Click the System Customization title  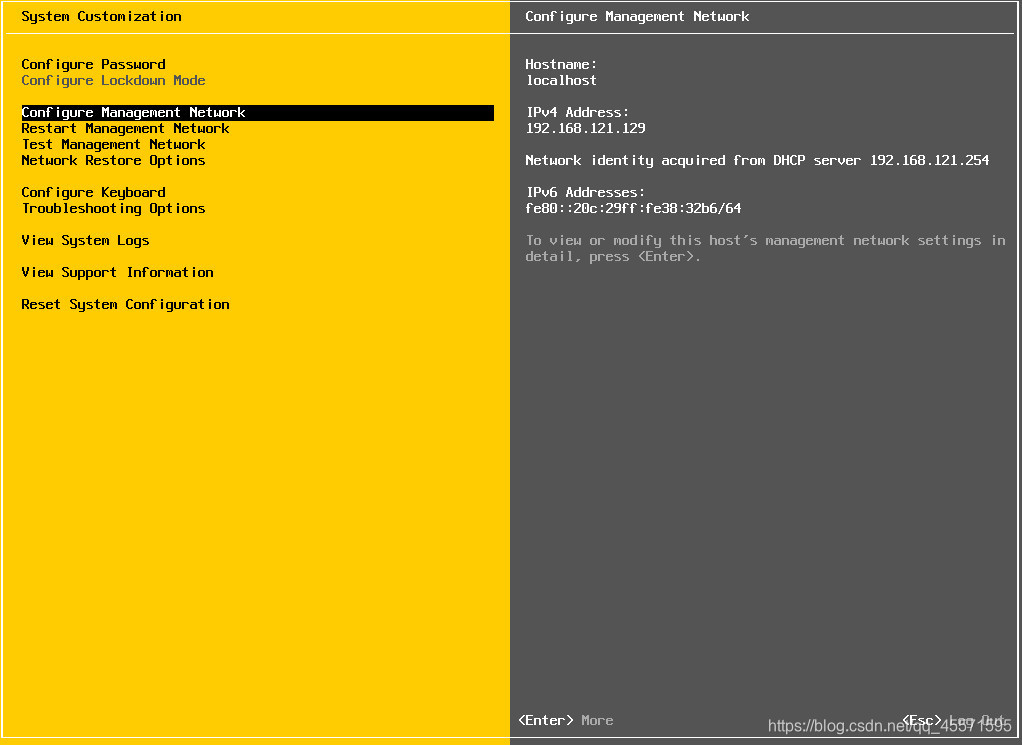coord(102,16)
